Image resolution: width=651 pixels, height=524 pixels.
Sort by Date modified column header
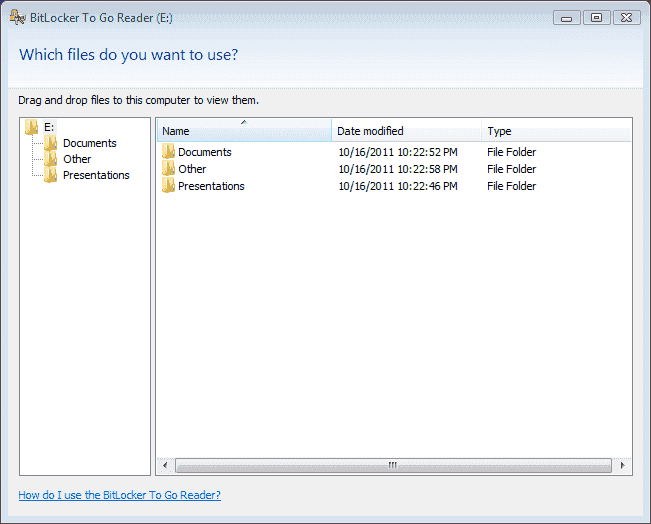[x=406, y=131]
